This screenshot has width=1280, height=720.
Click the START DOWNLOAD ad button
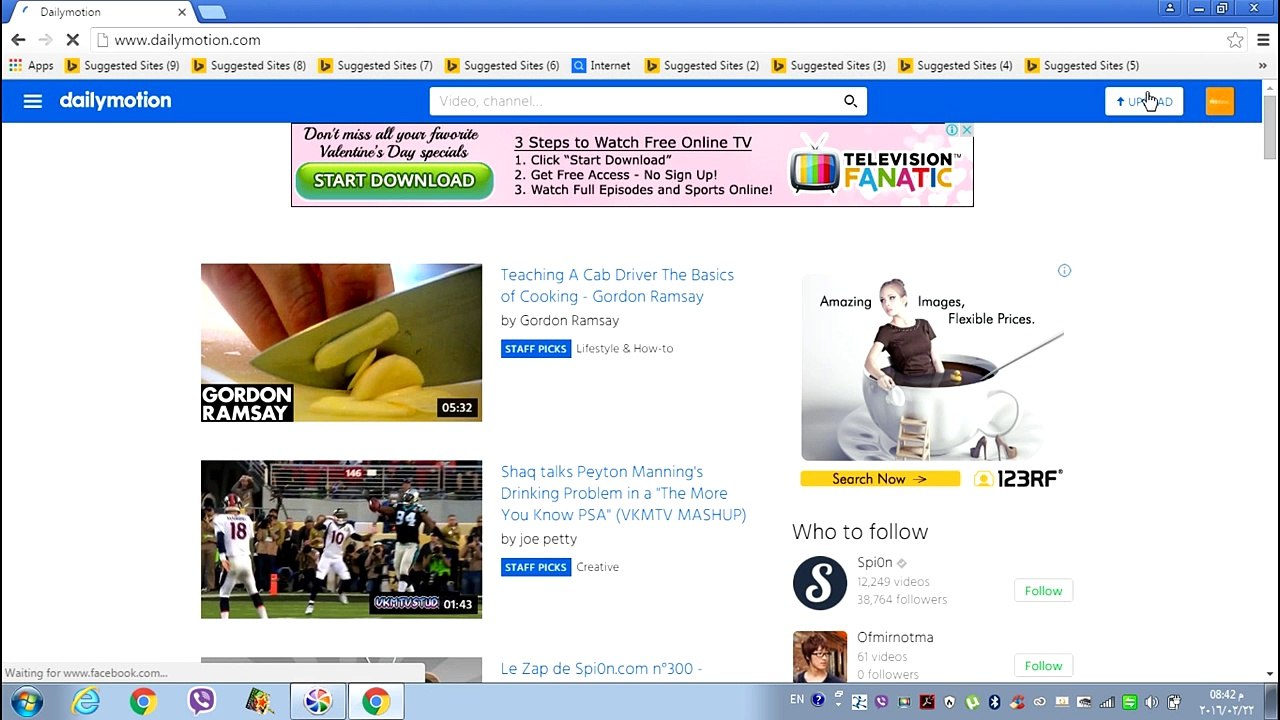pyautogui.click(x=394, y=181)
